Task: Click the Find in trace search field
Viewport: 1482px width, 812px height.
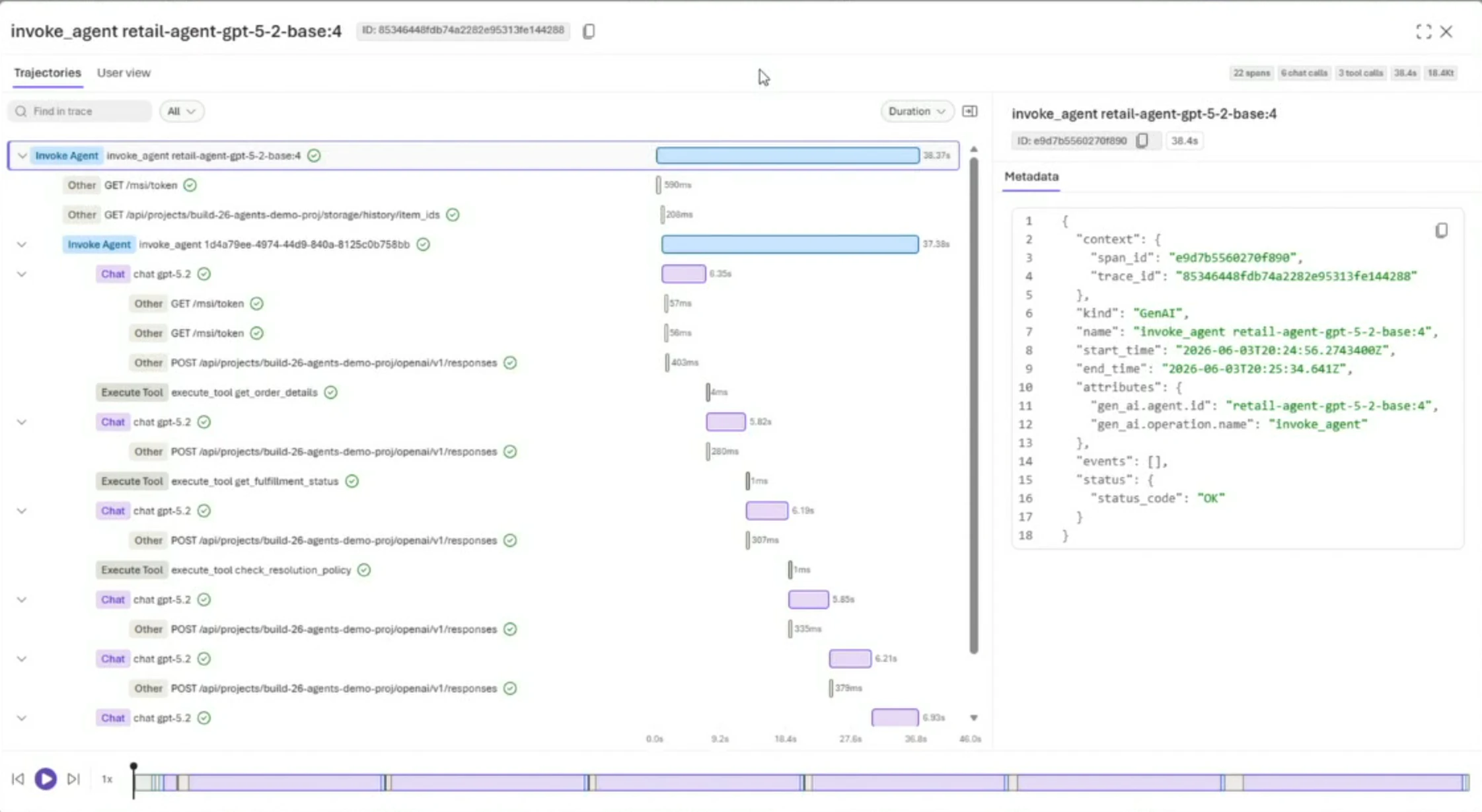Action: point(80,111)
